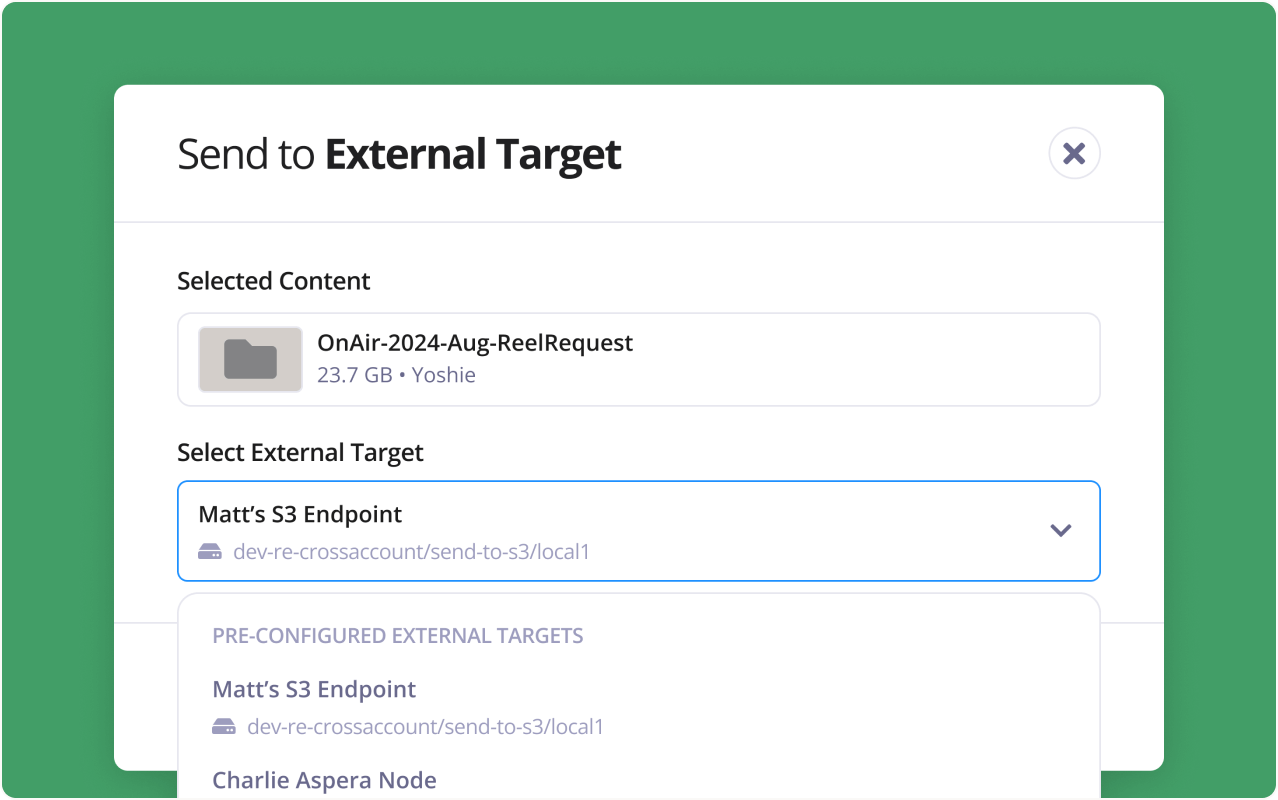Select Matt's S3 Endpoint from pre-configured list
The height and width of the screenshot is (800, 1278).
click(314, 689)
